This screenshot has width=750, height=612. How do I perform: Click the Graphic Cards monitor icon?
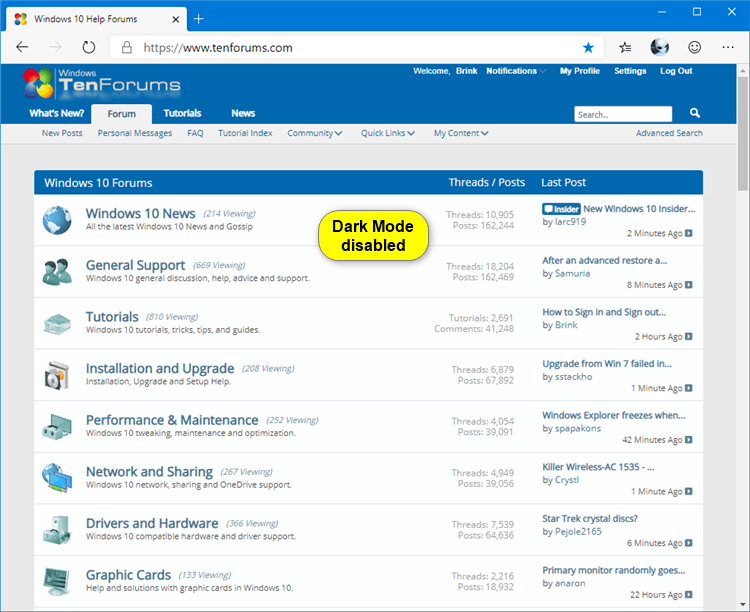[56, 581]
